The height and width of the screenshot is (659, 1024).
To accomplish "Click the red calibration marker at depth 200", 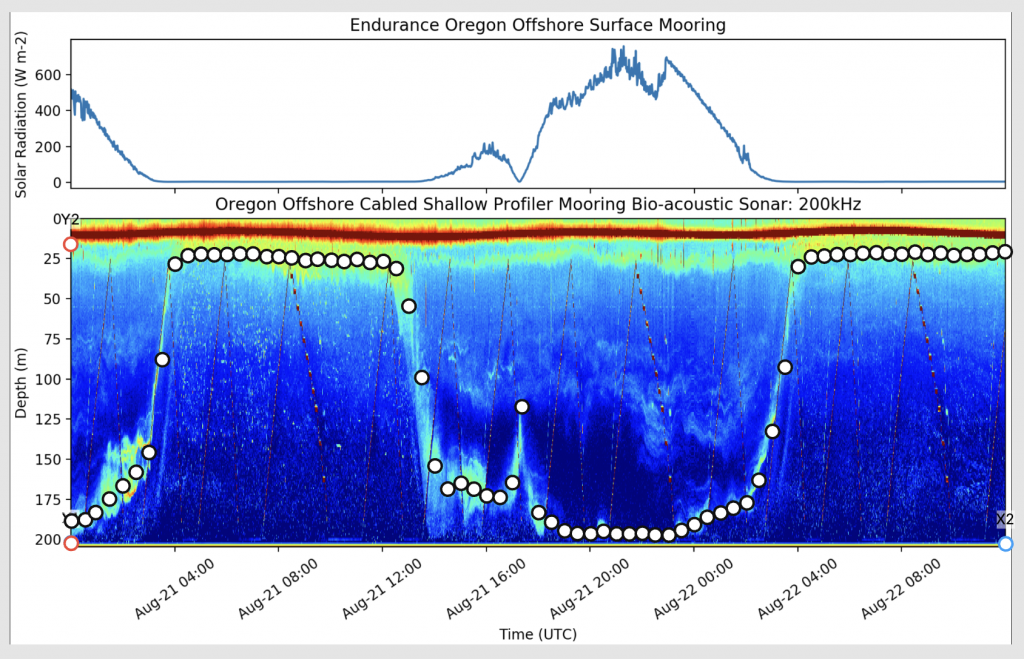I will click(x=70, y=543).
